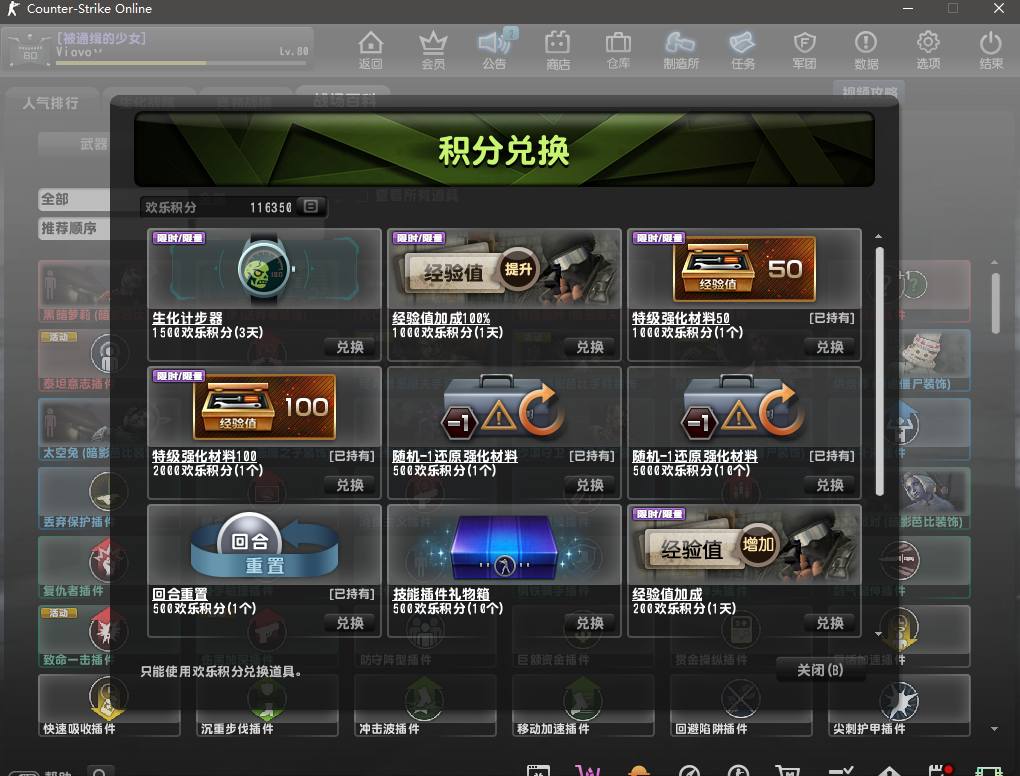Exchange 特级强化材料100 with its 兑换 button
Image resolution: width=1020 pixels, height=776 pixels.
[350, 485]
